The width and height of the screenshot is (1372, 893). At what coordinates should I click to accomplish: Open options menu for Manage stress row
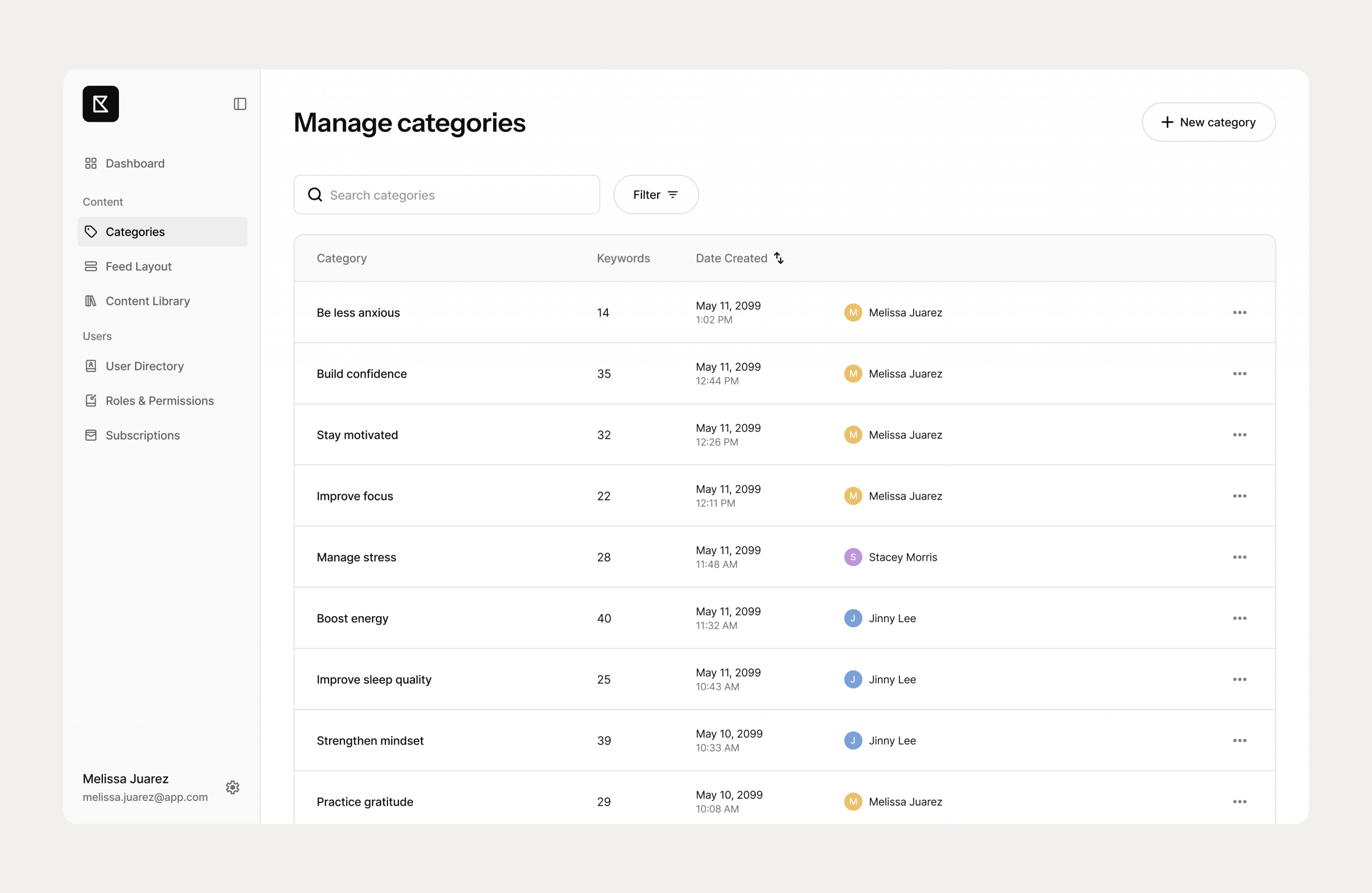tap(1240, 557)
